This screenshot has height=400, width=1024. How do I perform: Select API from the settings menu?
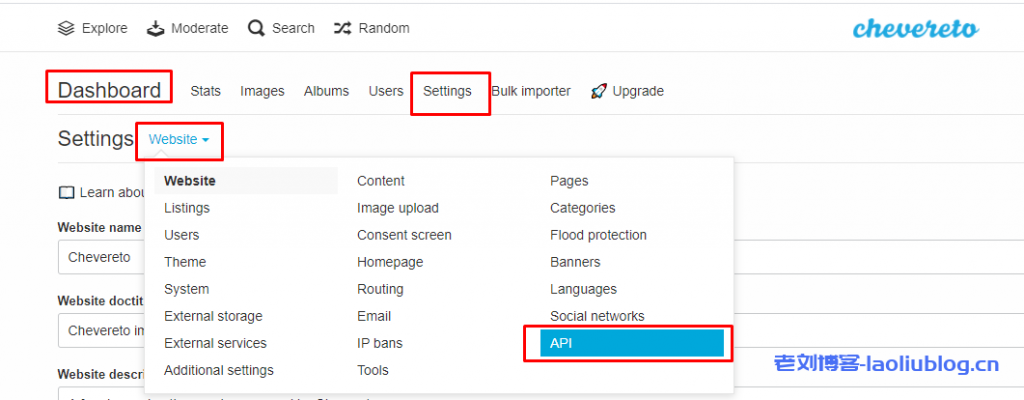630,343
